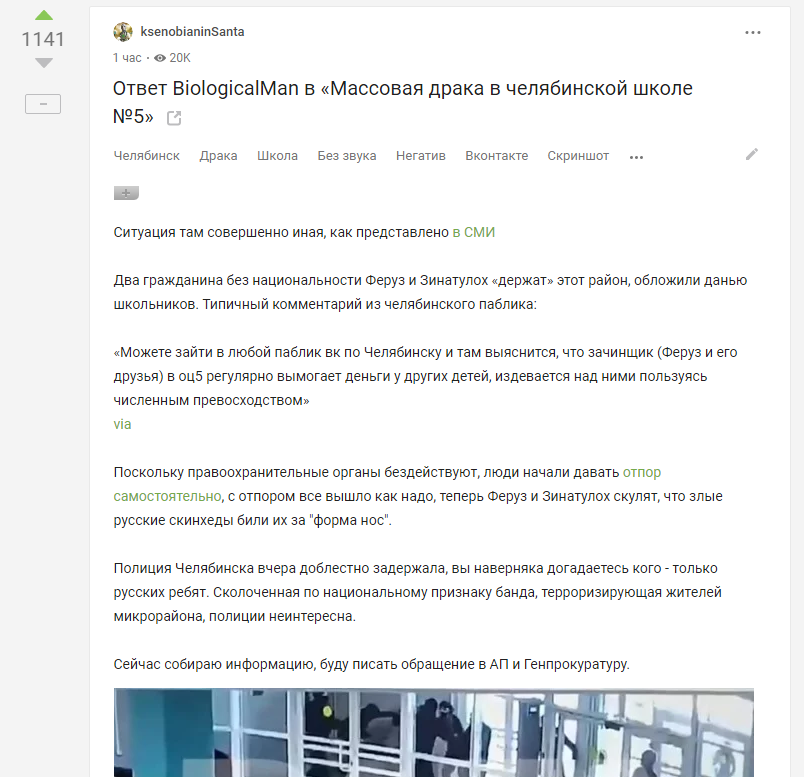Expand hidden tags with three dots
The width and height of the screenshot is (804, 777).
(x=636, y=157)
